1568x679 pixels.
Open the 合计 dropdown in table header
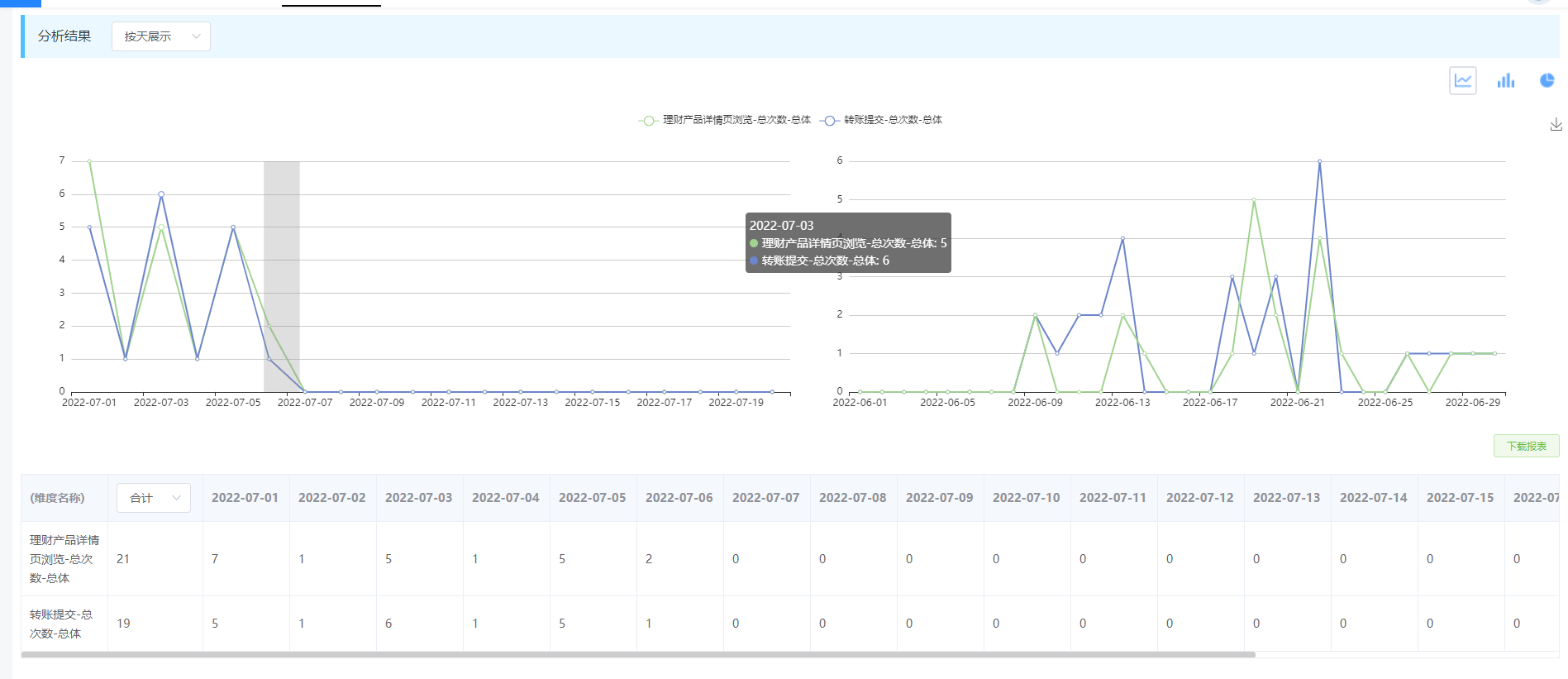[154, 498]
